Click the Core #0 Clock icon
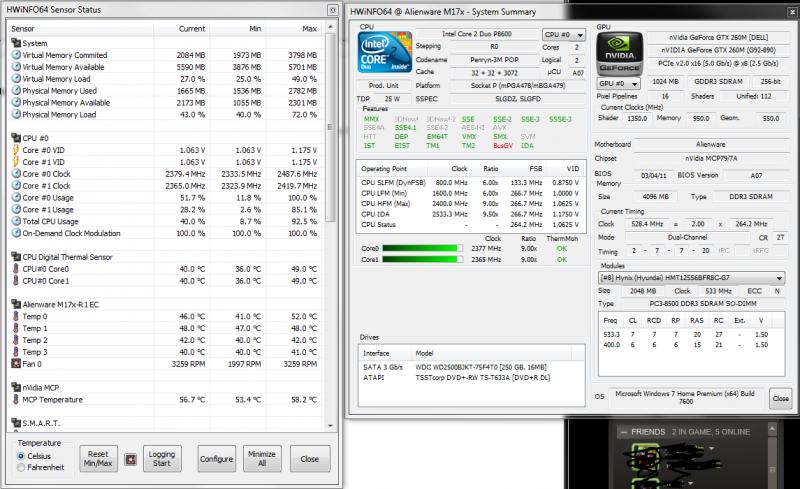 (16, 174)
